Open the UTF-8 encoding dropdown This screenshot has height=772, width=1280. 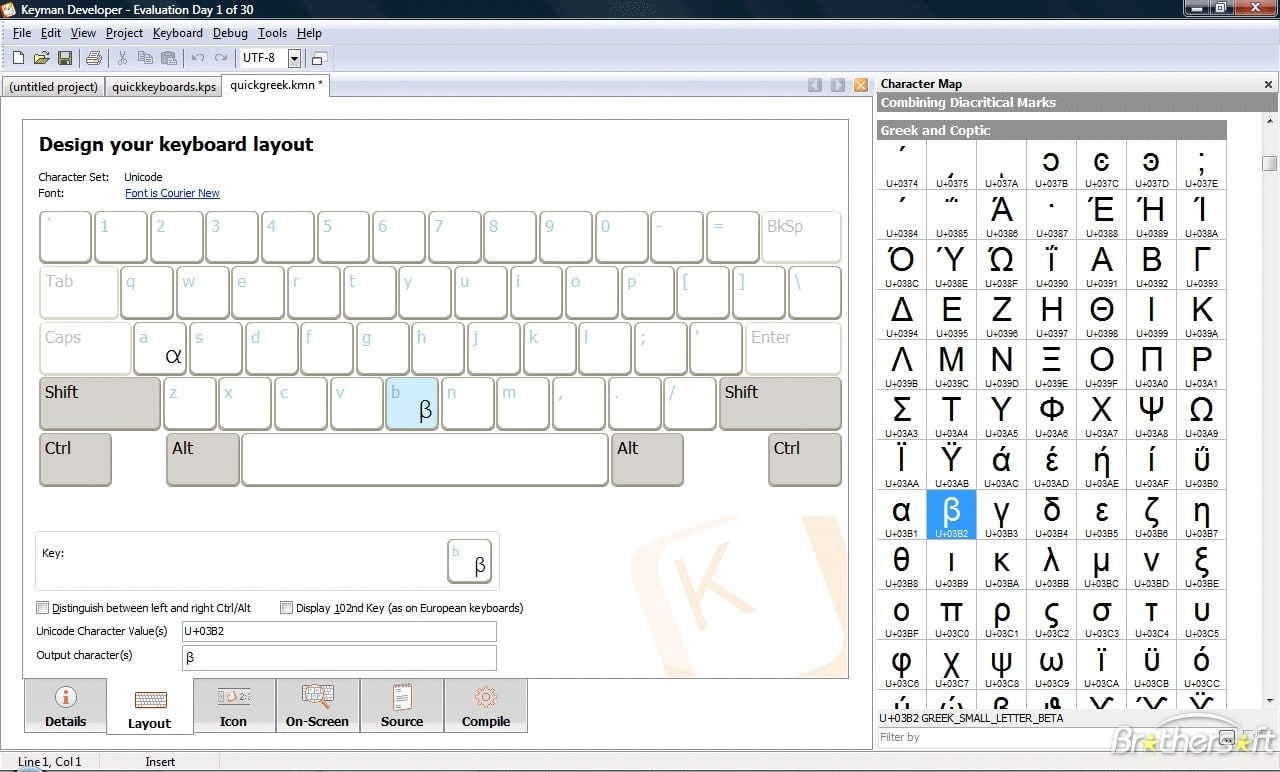293,57
